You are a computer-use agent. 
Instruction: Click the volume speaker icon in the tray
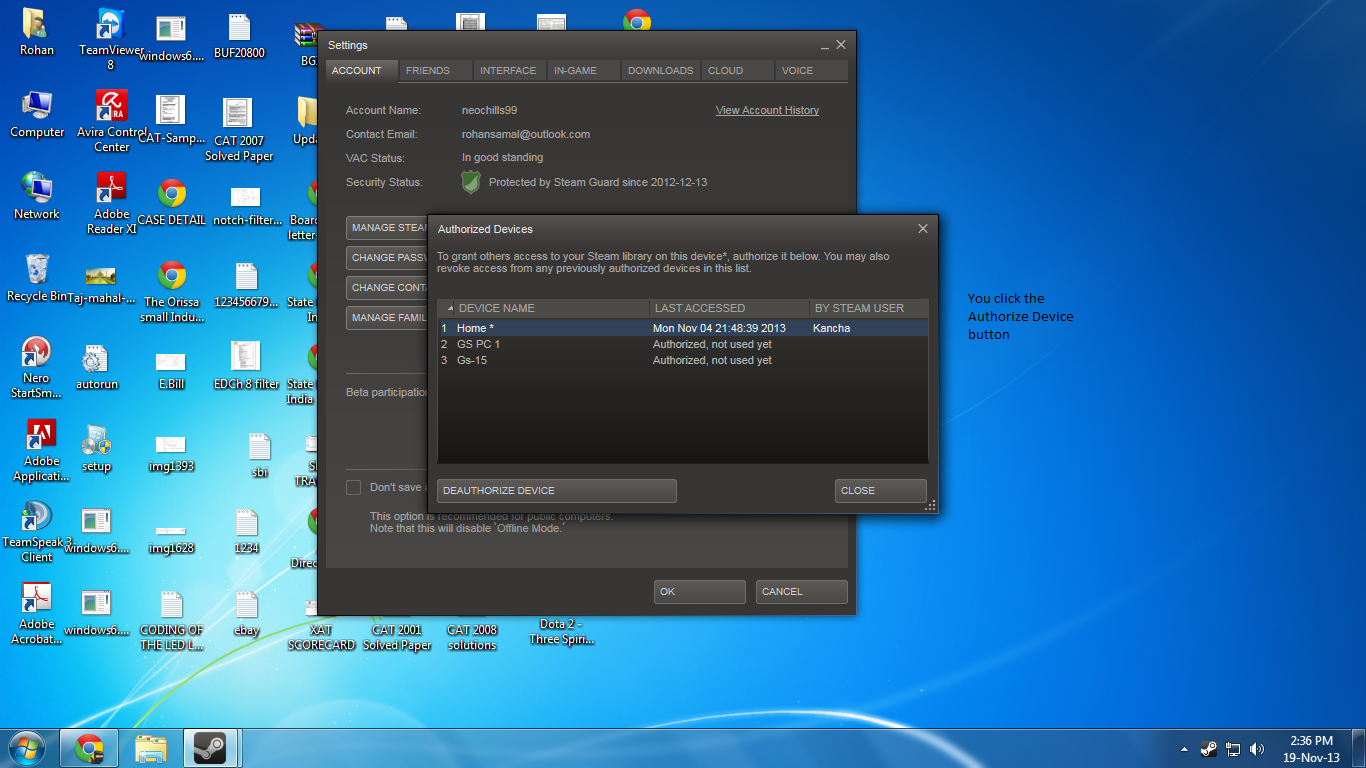[x=1257, y=748]
